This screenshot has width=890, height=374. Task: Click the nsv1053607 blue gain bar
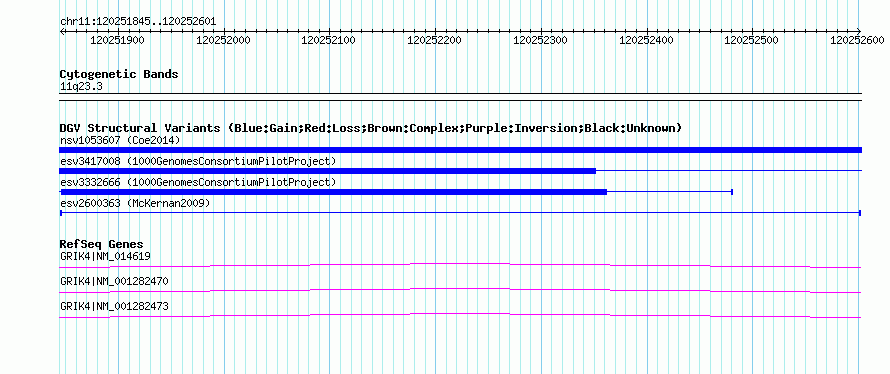click(x=460, y=150)
